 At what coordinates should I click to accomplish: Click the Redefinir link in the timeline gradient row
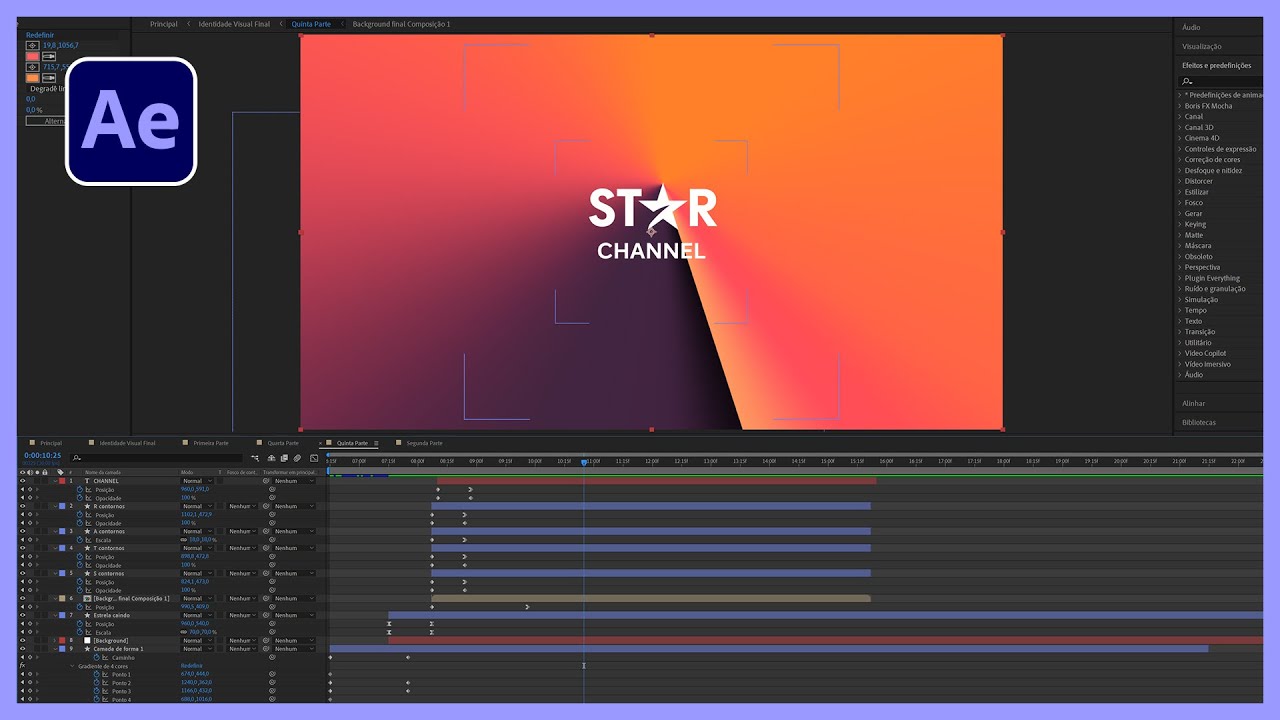(x=191, y=666)
